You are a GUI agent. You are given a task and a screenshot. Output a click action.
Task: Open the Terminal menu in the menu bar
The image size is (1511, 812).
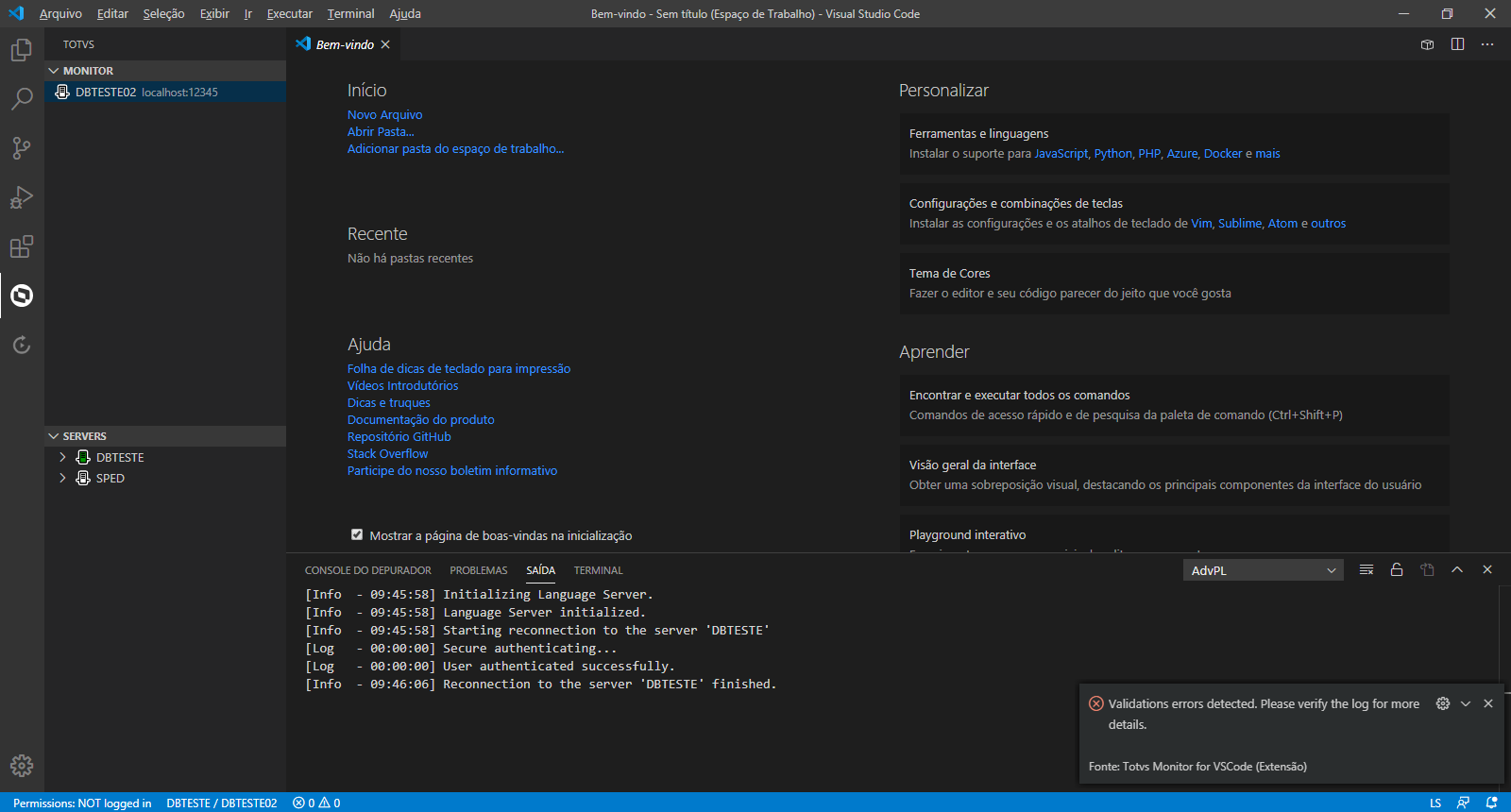pyautogui.click(x=350, y=14)
